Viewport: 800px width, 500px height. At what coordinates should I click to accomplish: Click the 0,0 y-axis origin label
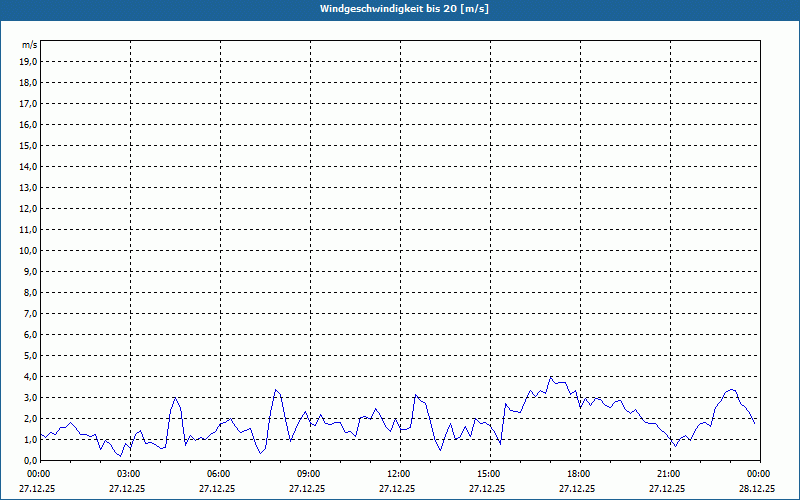pos(30,460)
